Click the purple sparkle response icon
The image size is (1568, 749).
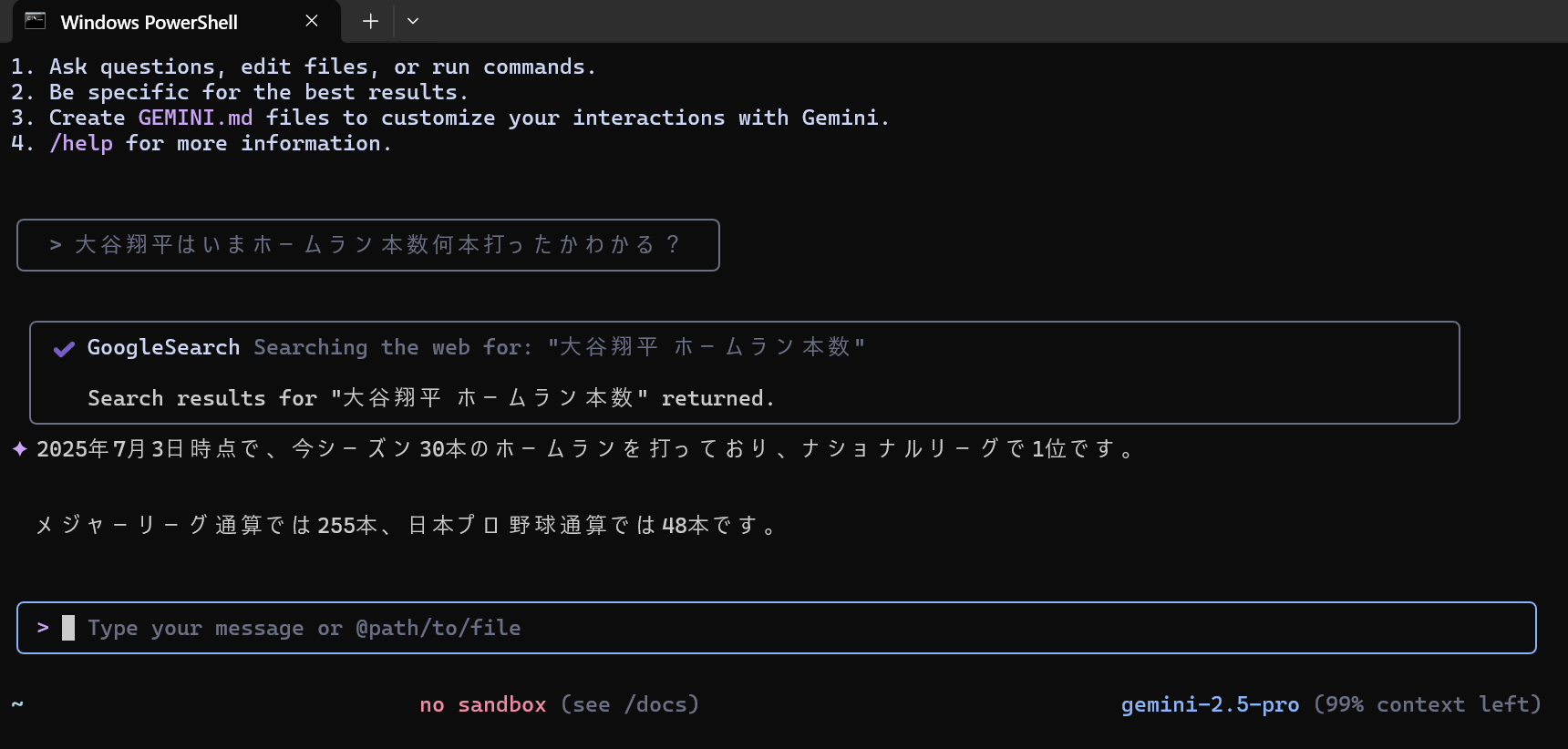tap(20, 448)
